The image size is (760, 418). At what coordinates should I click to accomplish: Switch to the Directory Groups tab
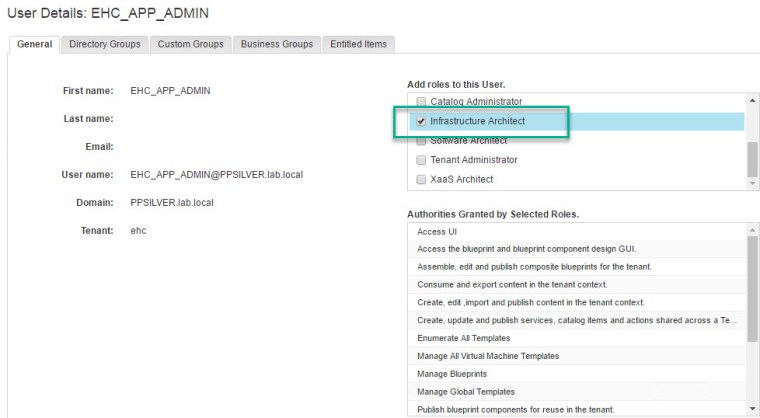coord(105,44)
